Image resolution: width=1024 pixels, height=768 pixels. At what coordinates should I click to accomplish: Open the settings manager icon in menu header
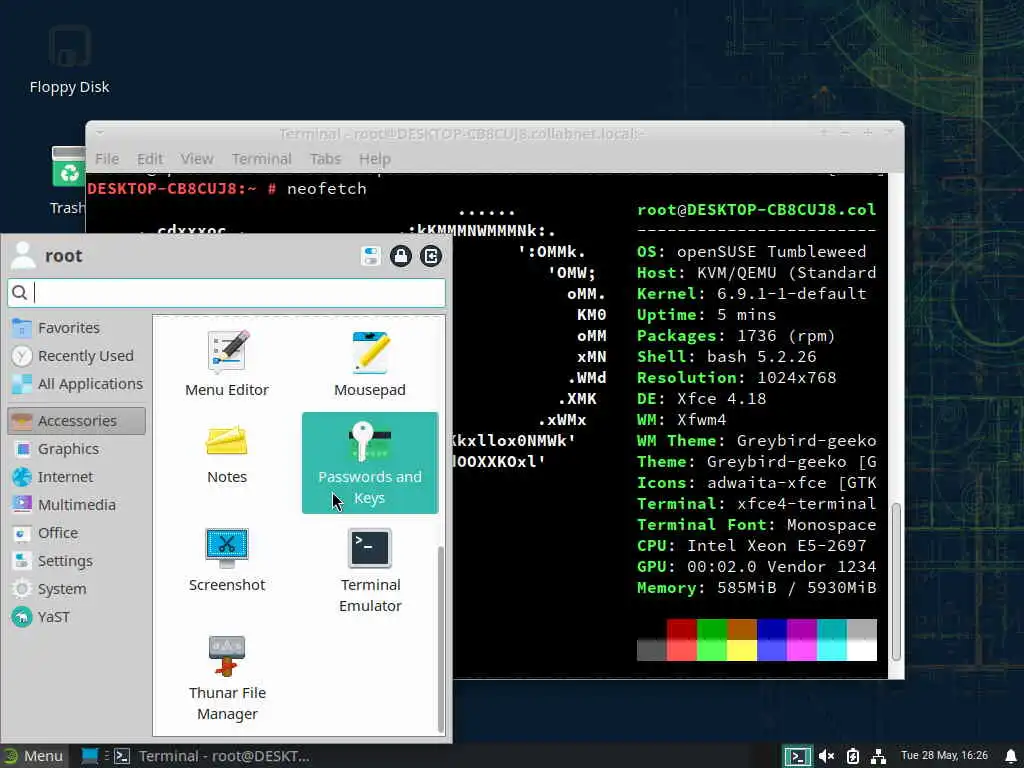pyautogui.click(x=370, y=256)
